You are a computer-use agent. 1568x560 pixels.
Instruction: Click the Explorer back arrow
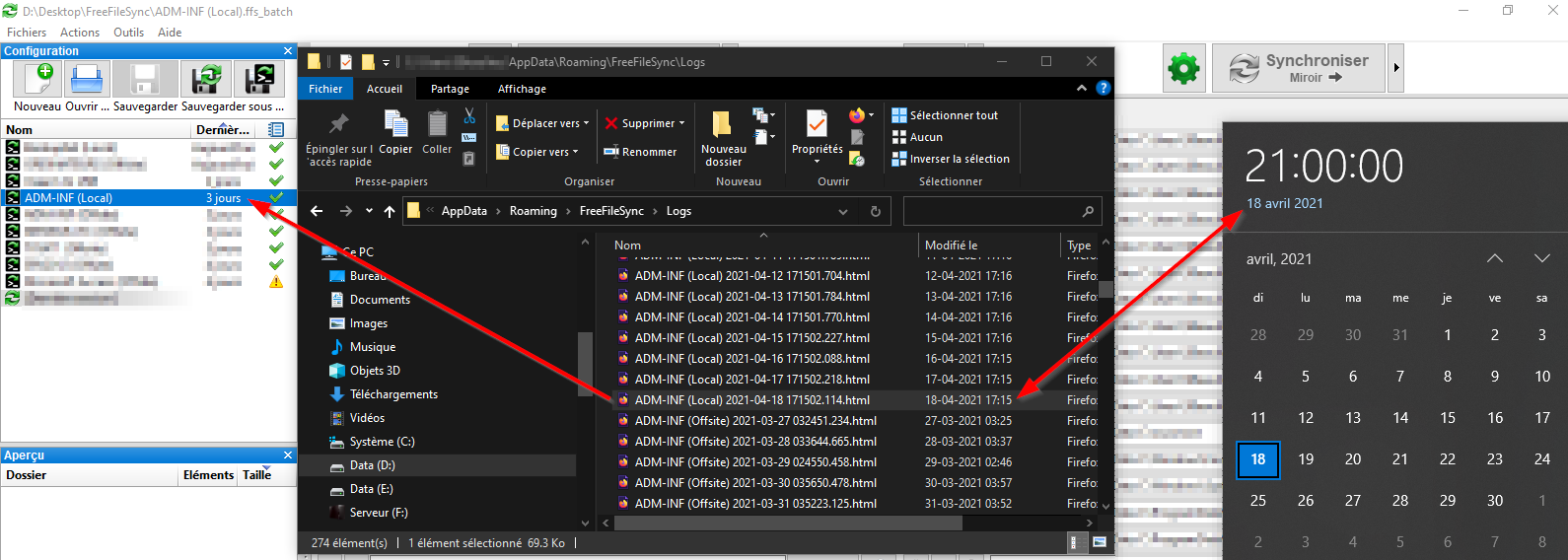click(x=317, y=211)
